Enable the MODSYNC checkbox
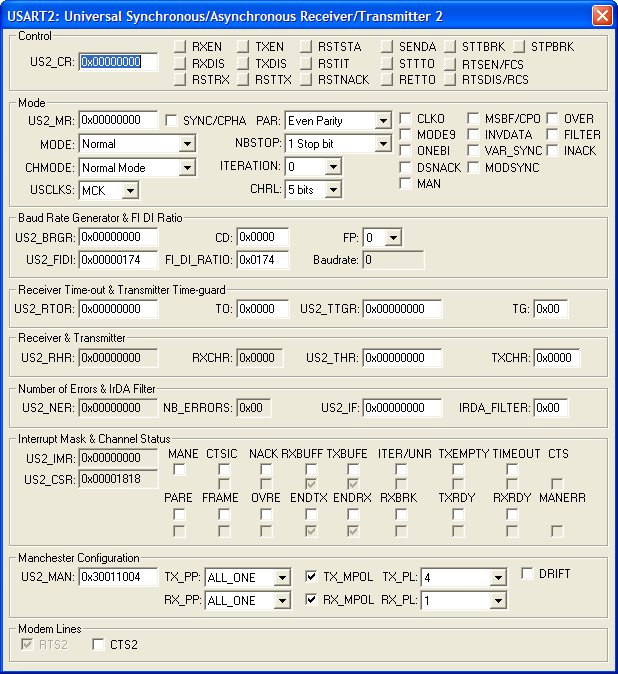The height and width of the screenshot is (674, 618). (x=473, y=168)
